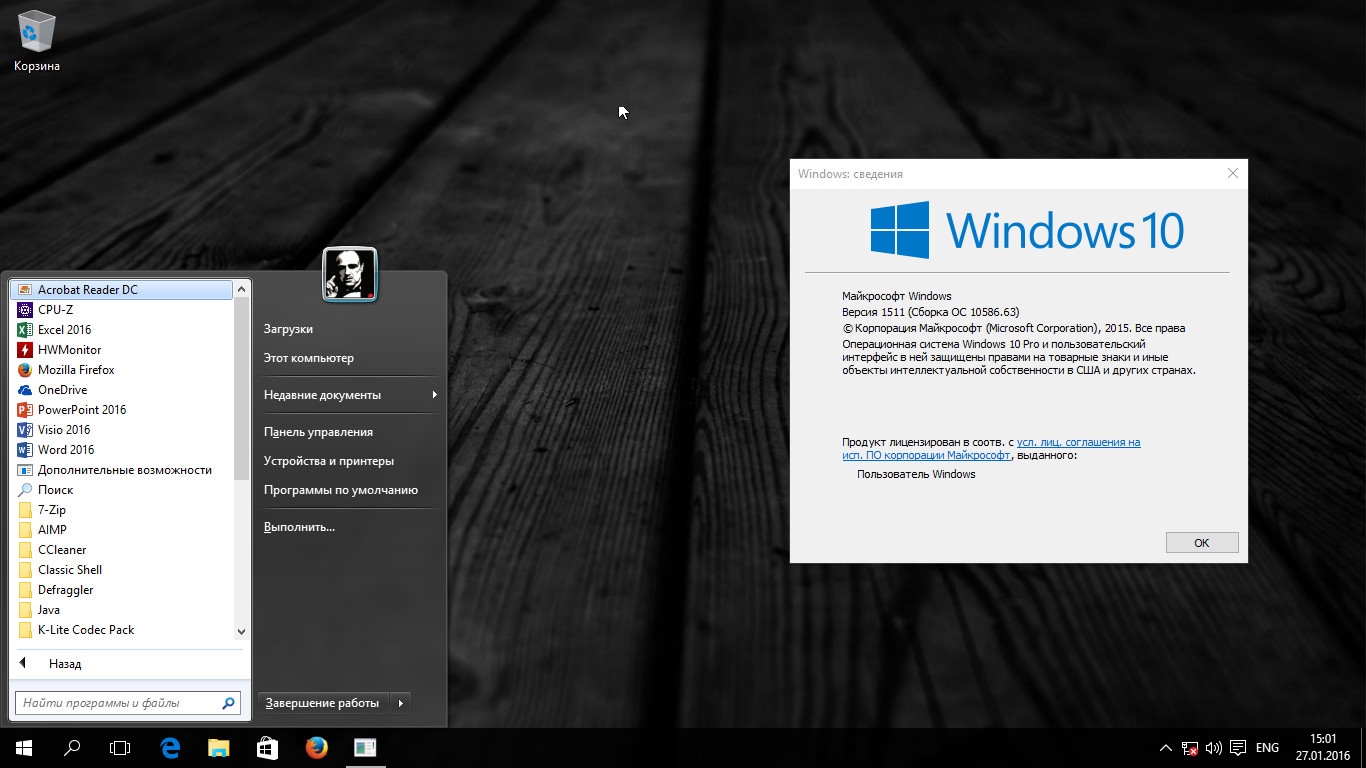
Task: Open the volume tray icon
Action: pyautogui.click(x=1214, y=748)
